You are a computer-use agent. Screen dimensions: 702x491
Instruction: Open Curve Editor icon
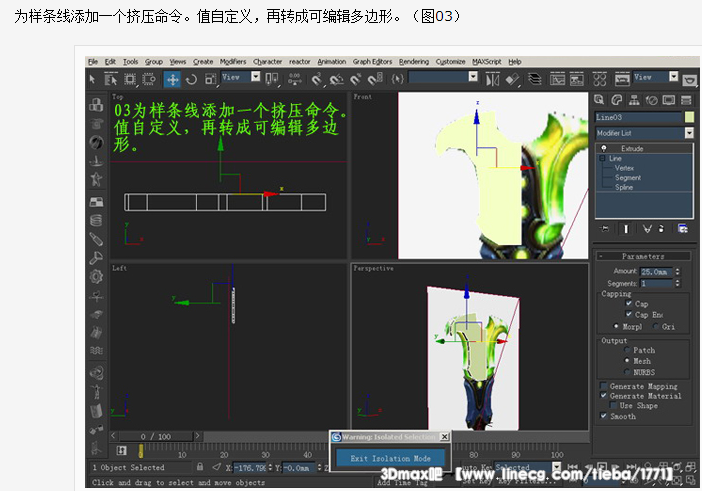point(557,79)
